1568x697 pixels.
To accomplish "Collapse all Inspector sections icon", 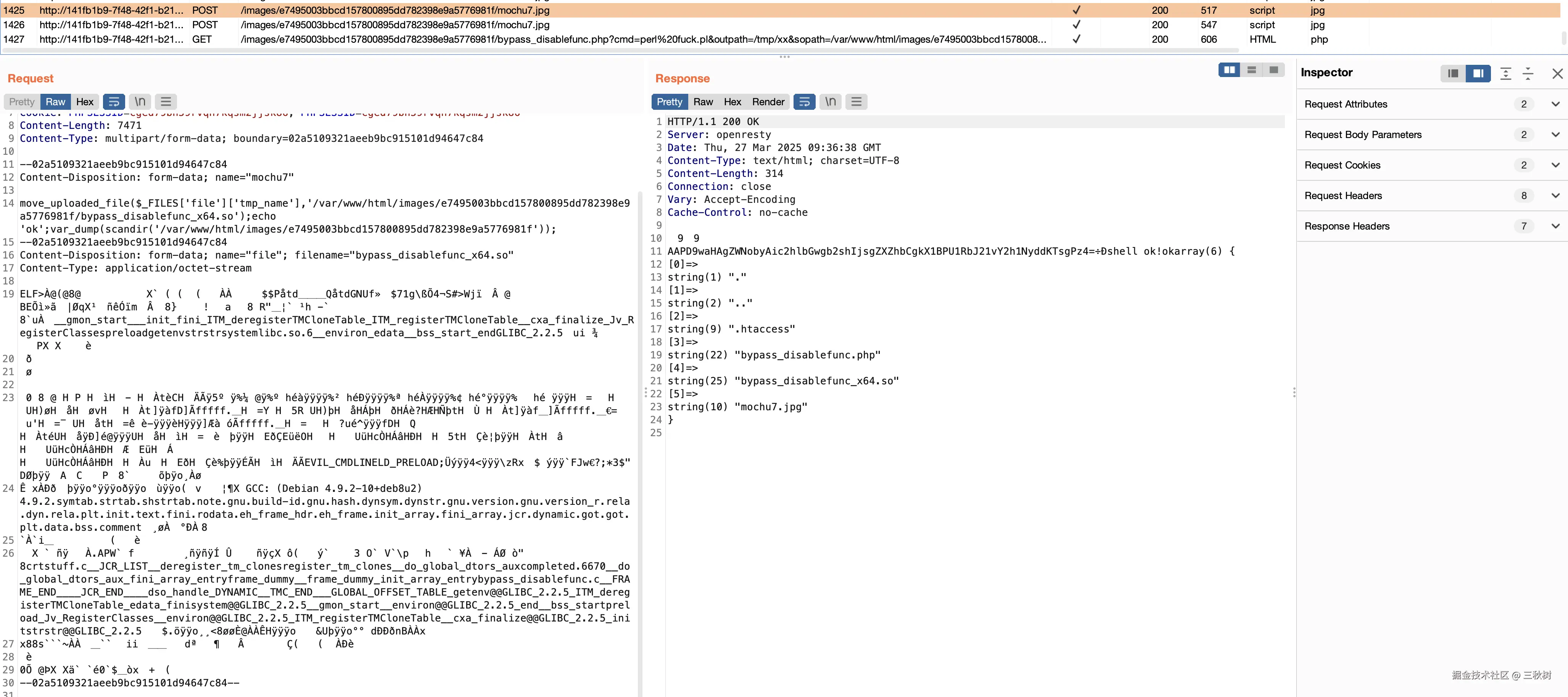I will click(1528, 74).
